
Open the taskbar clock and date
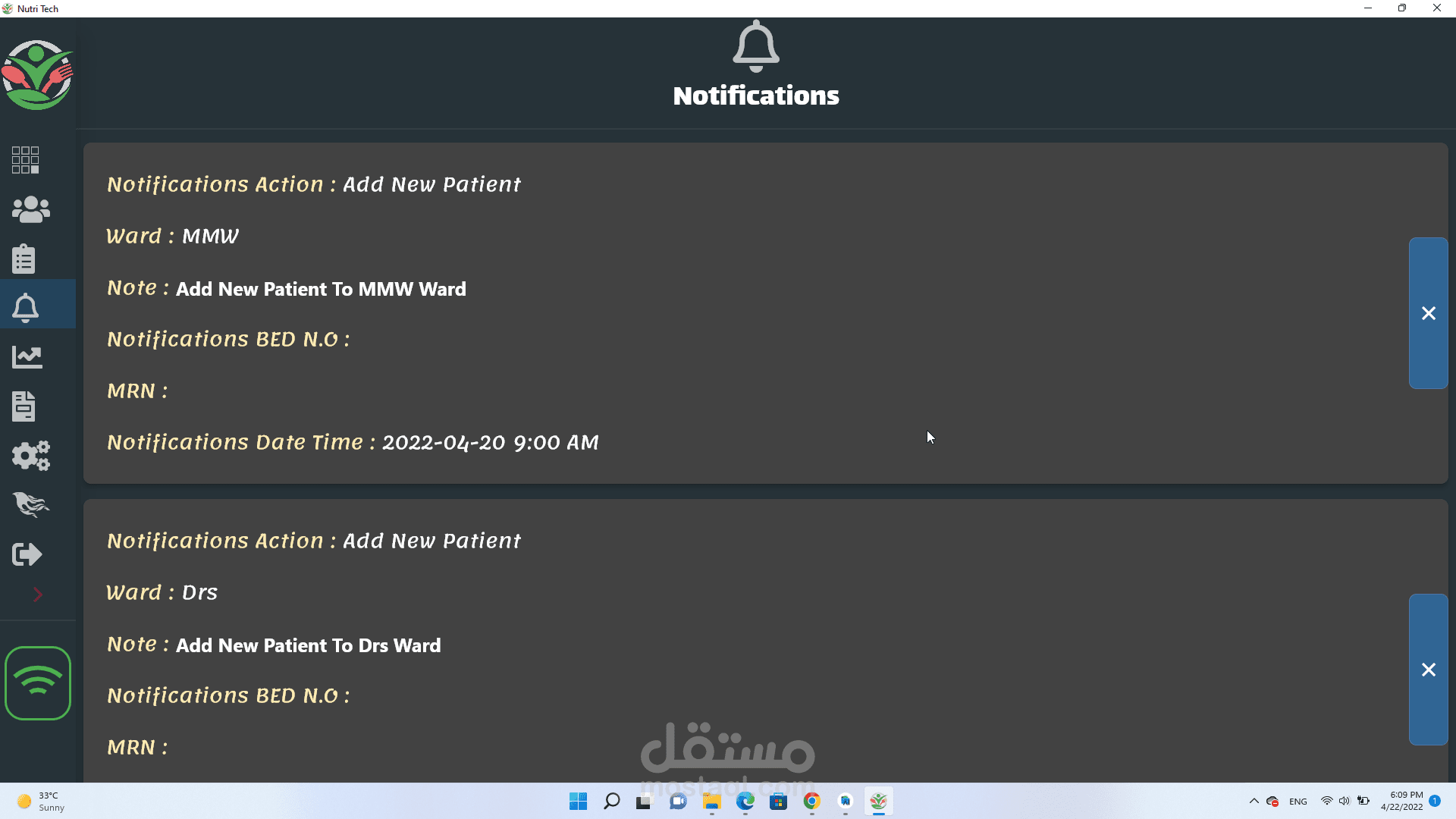1401,802
